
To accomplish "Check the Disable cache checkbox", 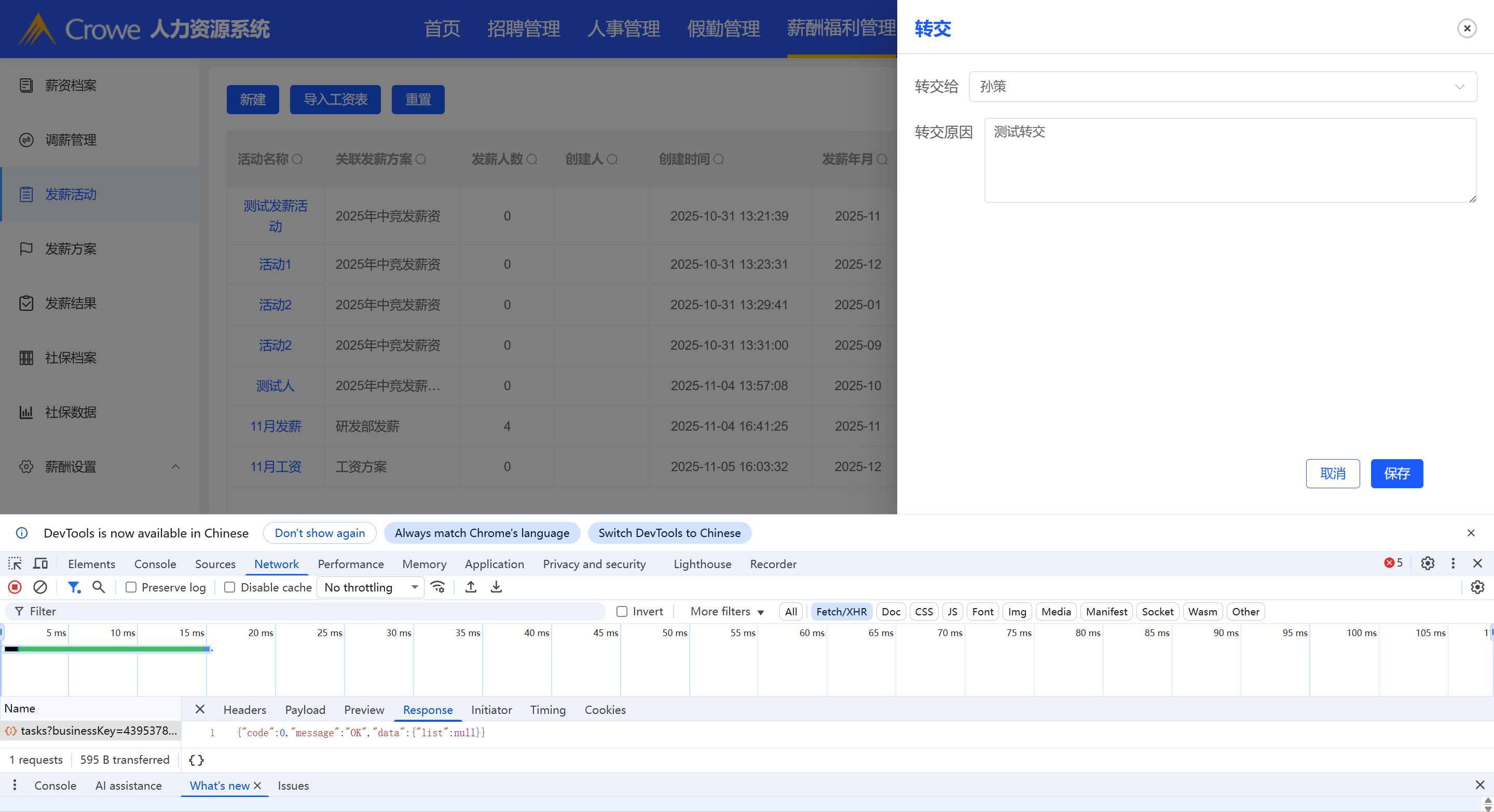I will tap(230, 587).
